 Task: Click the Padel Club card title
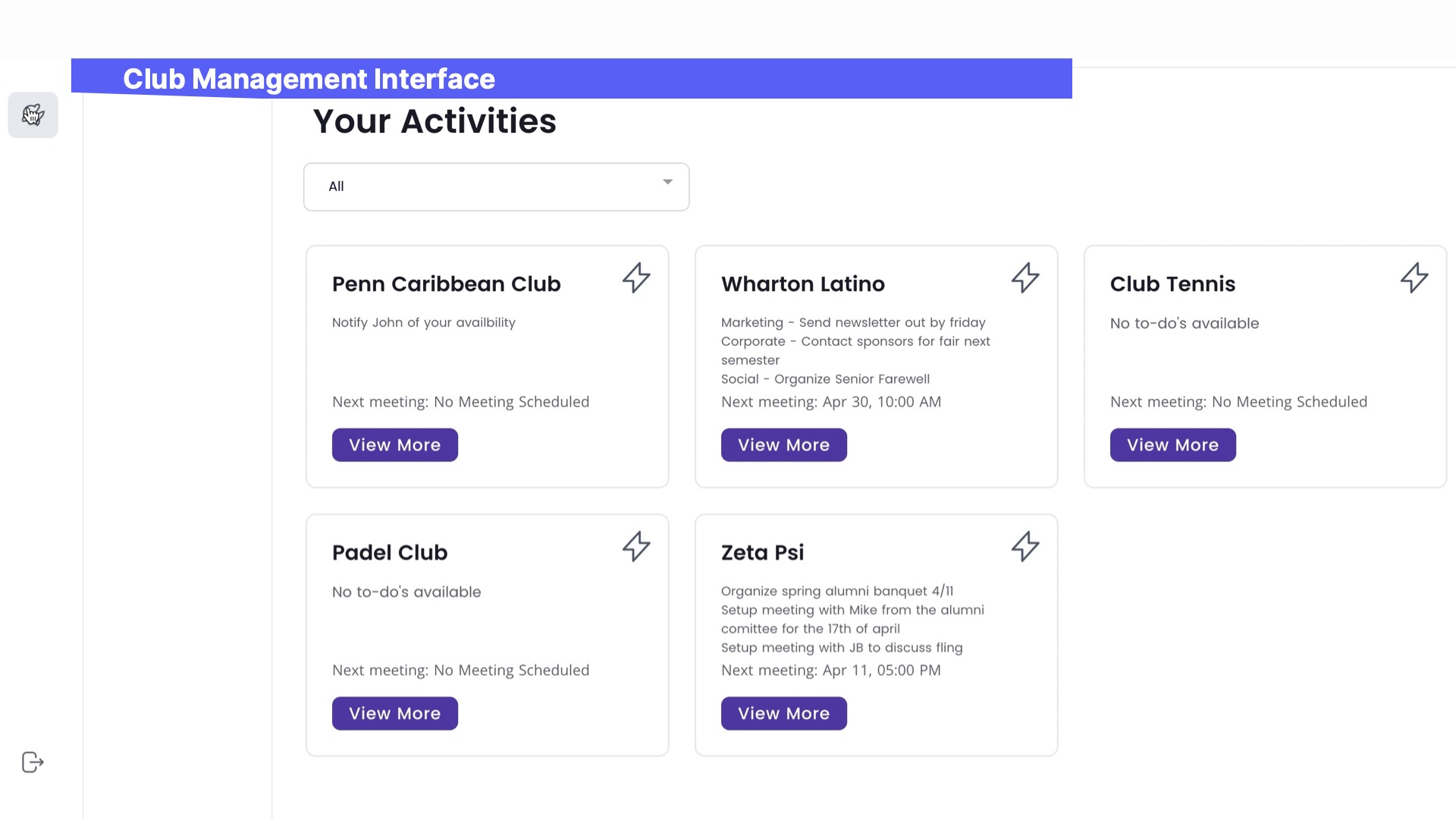(x=390, y=552)
